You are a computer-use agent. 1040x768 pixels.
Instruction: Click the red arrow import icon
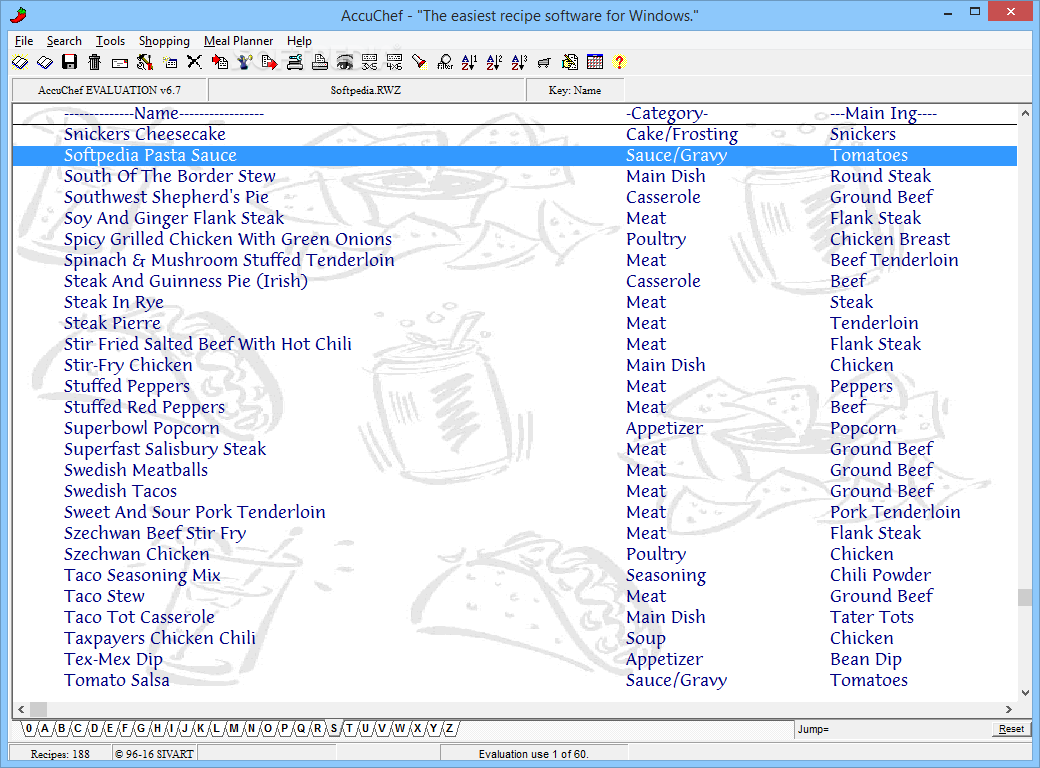220,62
